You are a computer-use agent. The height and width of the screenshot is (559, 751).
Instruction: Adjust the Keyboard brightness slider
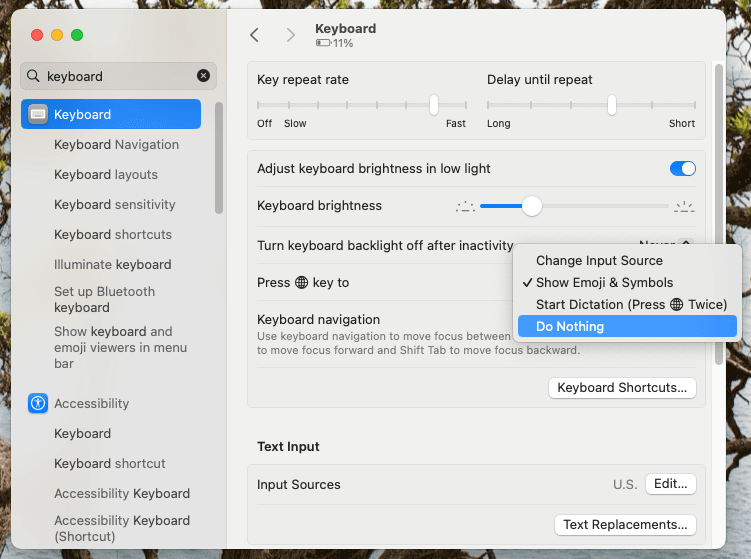[x=531, y=206]
